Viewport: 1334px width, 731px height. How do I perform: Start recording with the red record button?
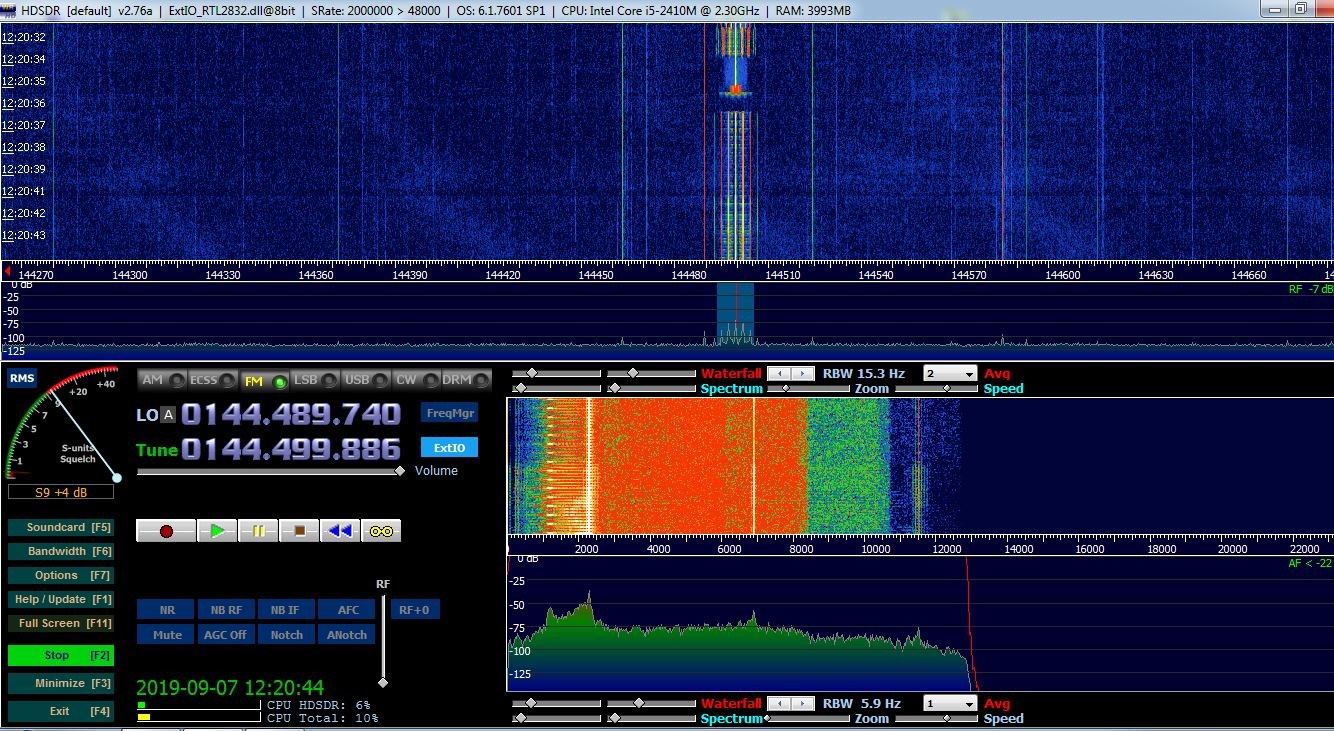tap(166, 531)
